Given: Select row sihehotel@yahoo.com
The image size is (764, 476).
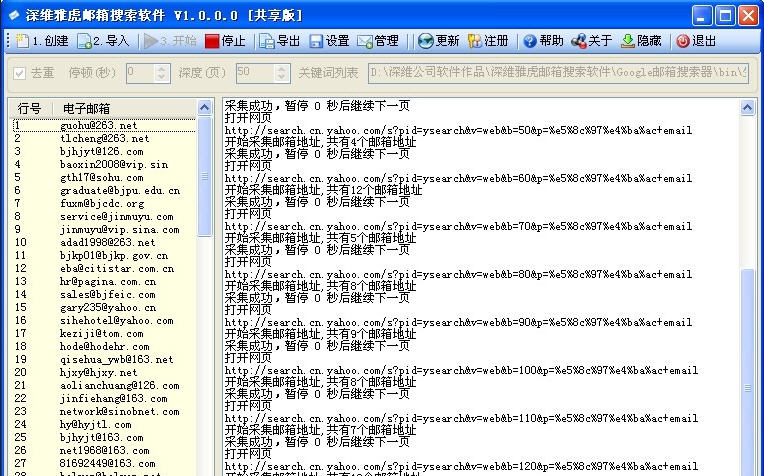Looking at the screenshot, I should [x=103, y=321].
